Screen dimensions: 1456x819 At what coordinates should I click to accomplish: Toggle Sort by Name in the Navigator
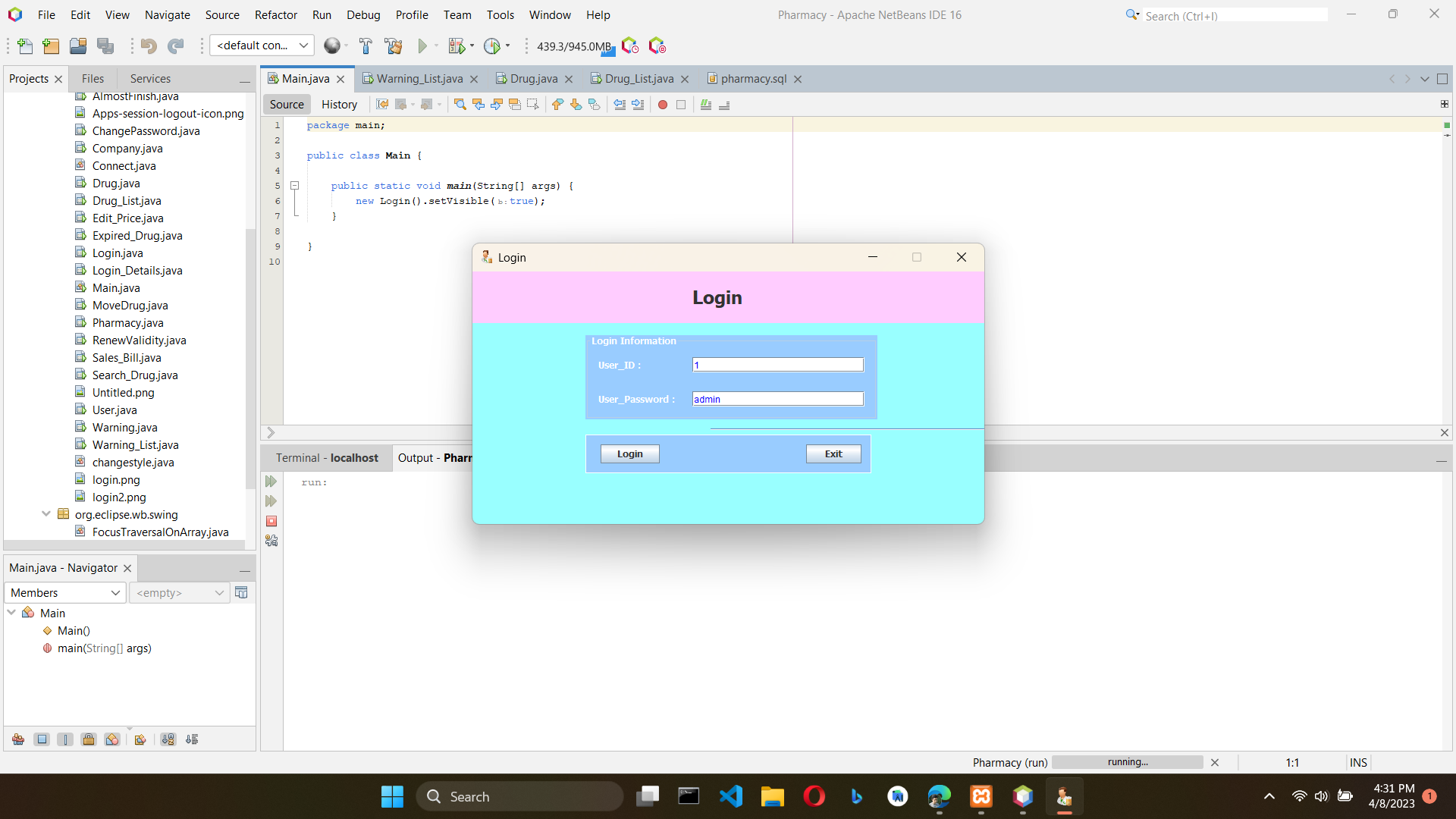pyautogui.click(x=168, y=739)
